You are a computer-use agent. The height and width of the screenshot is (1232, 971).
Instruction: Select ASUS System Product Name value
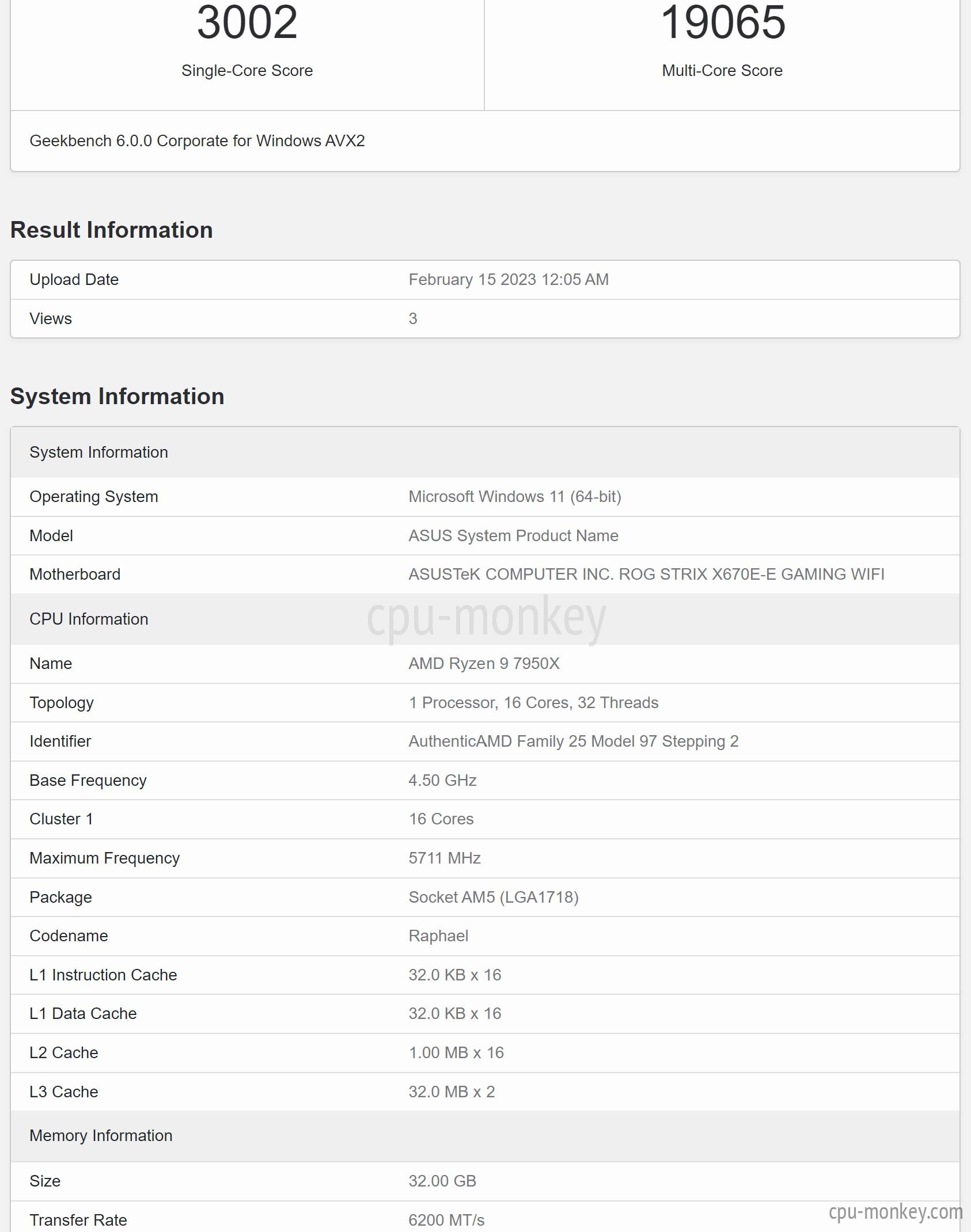(x=513, y=536)
